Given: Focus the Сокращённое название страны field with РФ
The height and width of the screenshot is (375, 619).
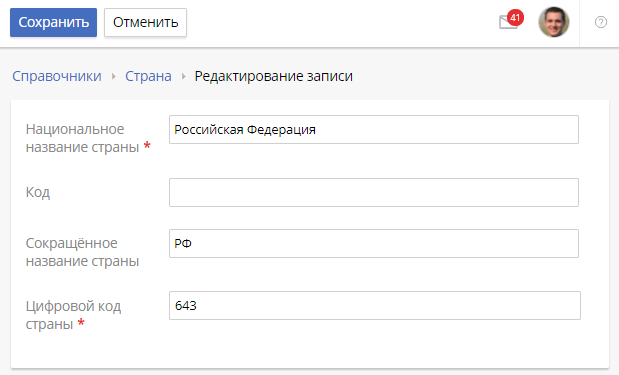Looking at the screenshot, I should pos(374,244).
